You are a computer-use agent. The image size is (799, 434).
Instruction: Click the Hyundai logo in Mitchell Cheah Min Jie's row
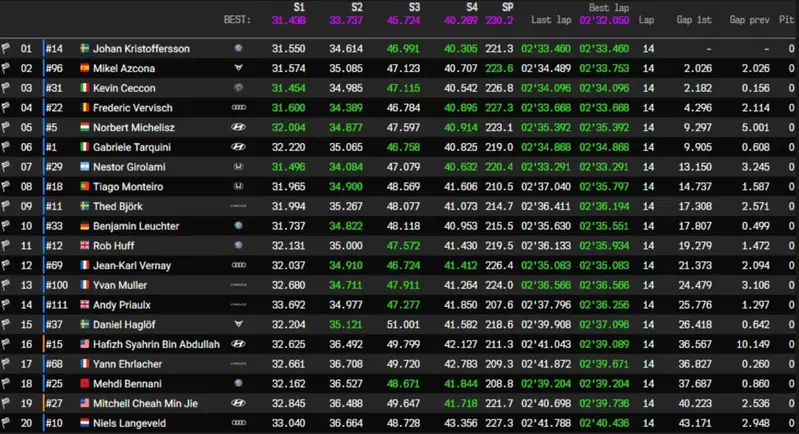[238, 403]
